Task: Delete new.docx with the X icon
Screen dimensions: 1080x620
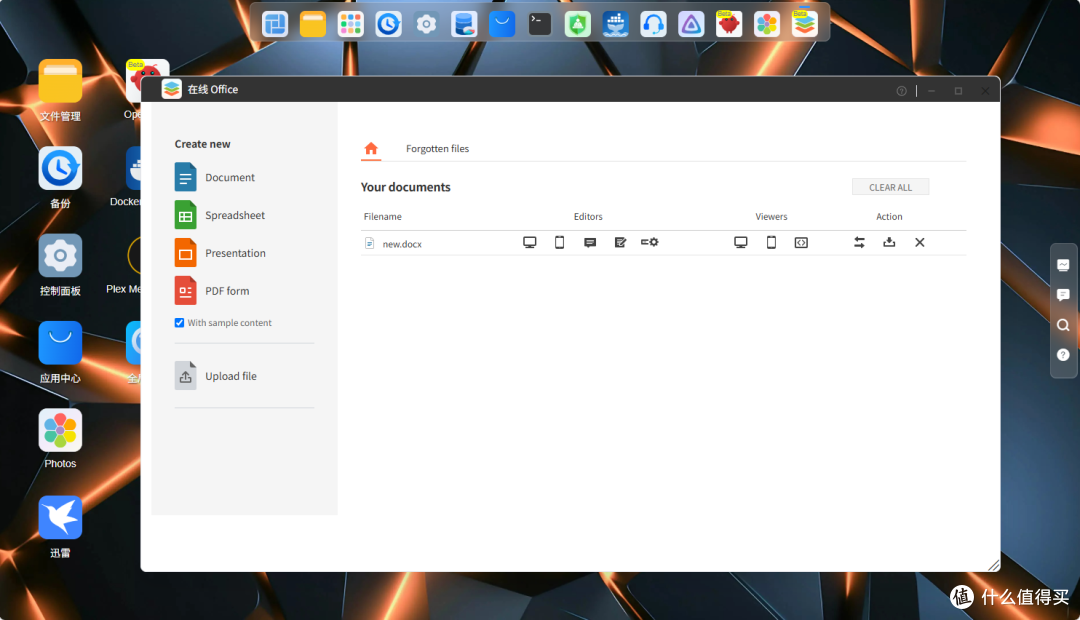Action: pos(920,242)
